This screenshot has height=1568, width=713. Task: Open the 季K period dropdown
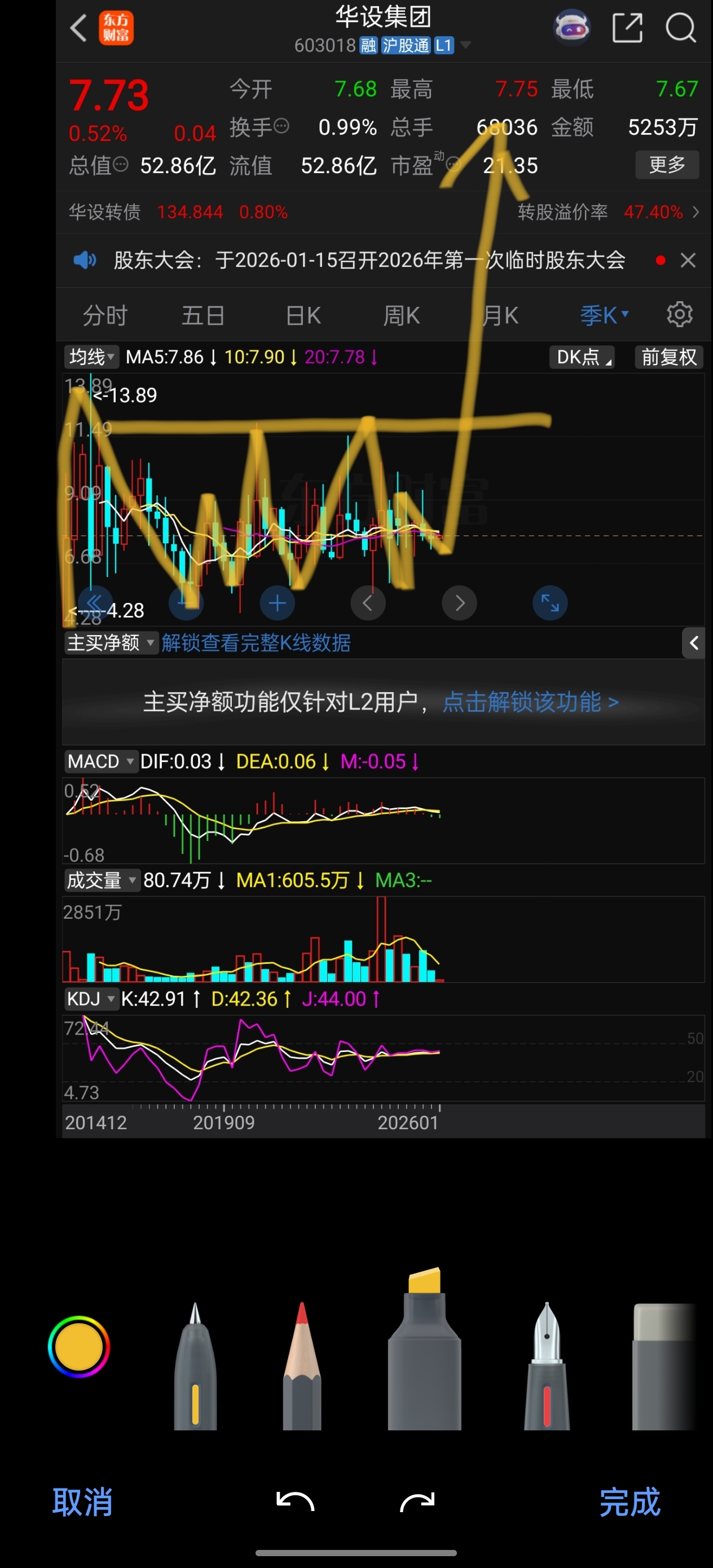604,315
